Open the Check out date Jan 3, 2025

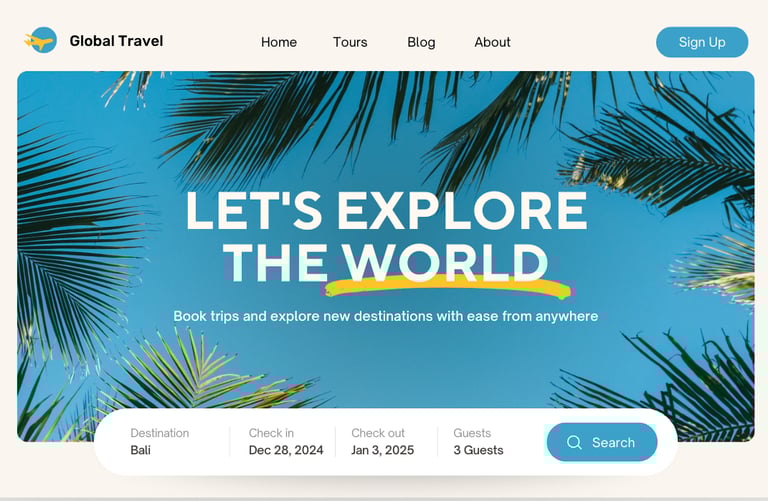click(383, 442)
